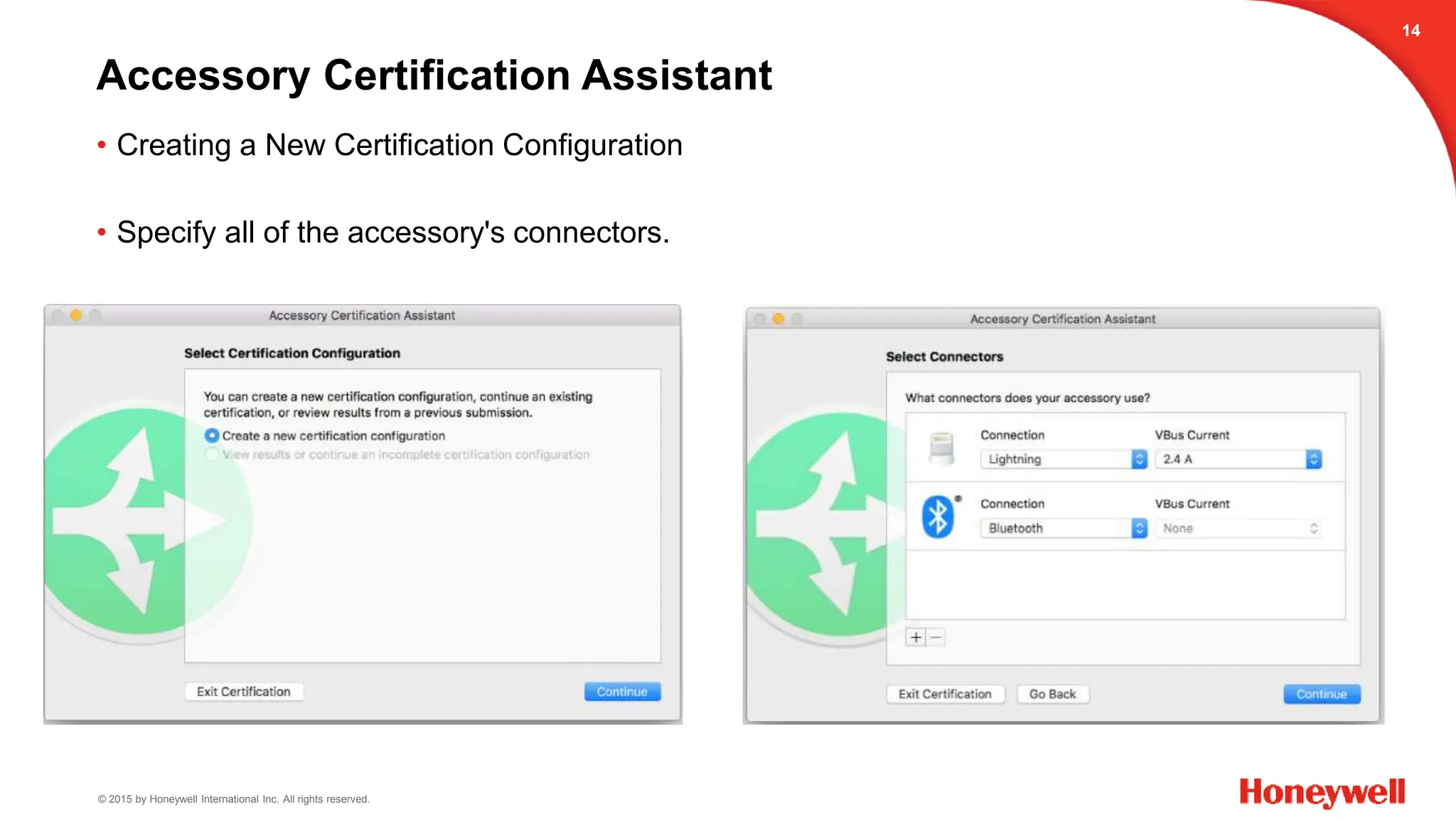Open the Lightning connection dropdown

[1064, 459]
